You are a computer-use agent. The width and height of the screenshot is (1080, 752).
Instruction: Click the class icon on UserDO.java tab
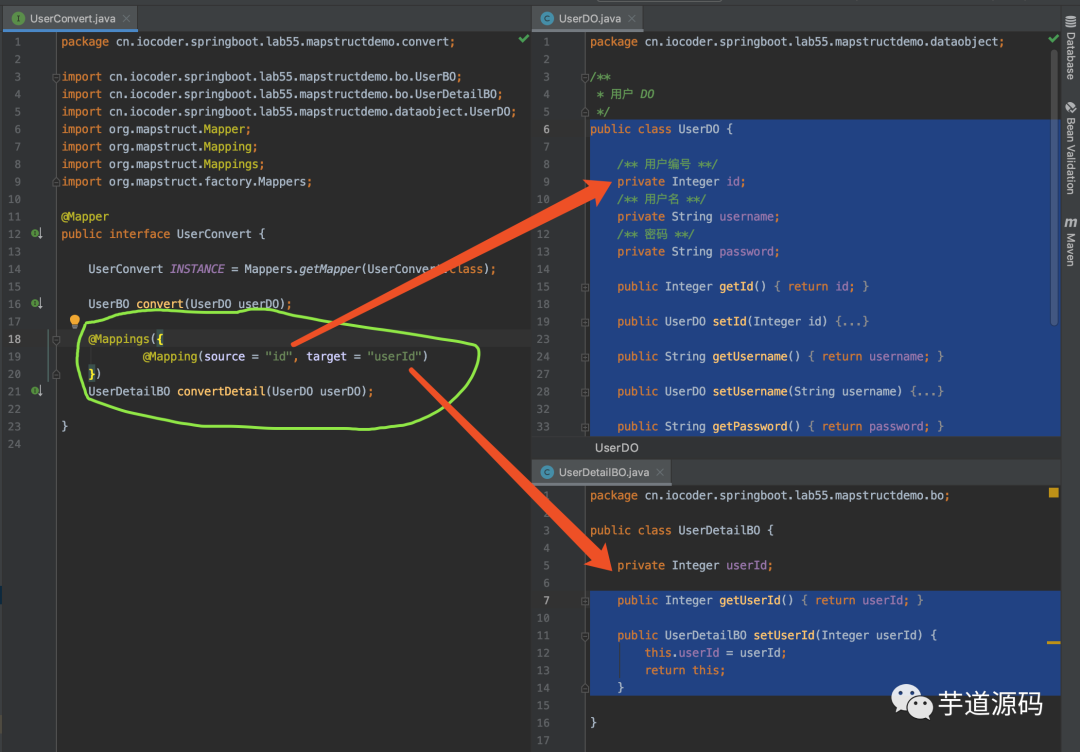[x=547, y=19]
